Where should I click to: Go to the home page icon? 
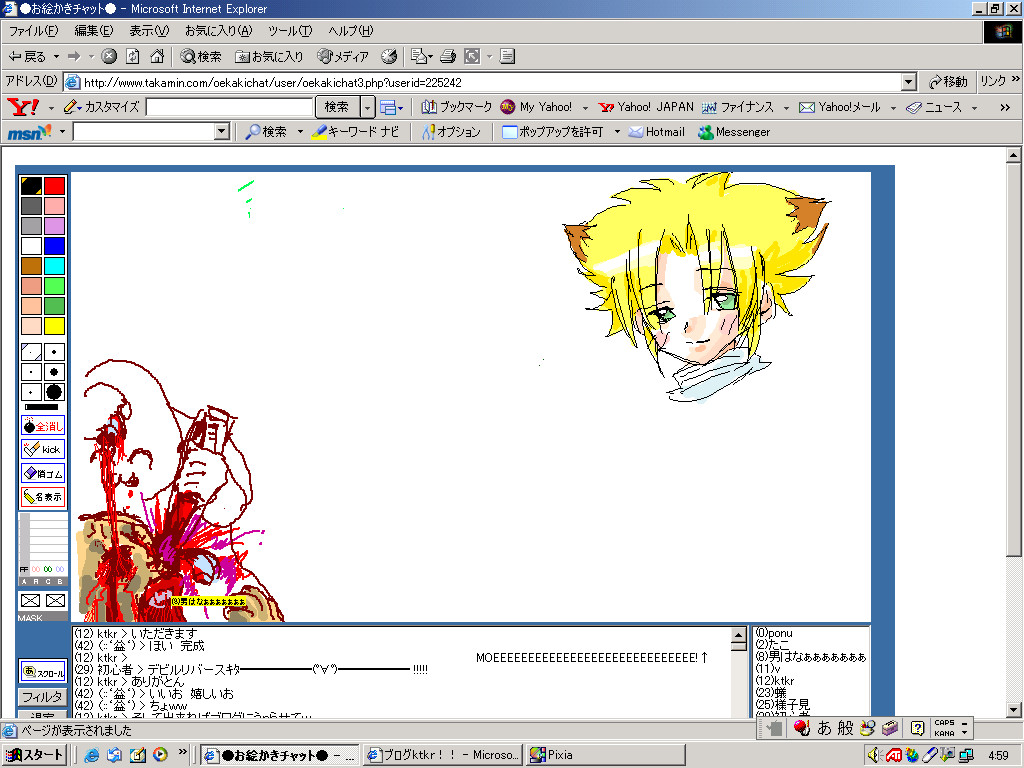click(157, 57)
